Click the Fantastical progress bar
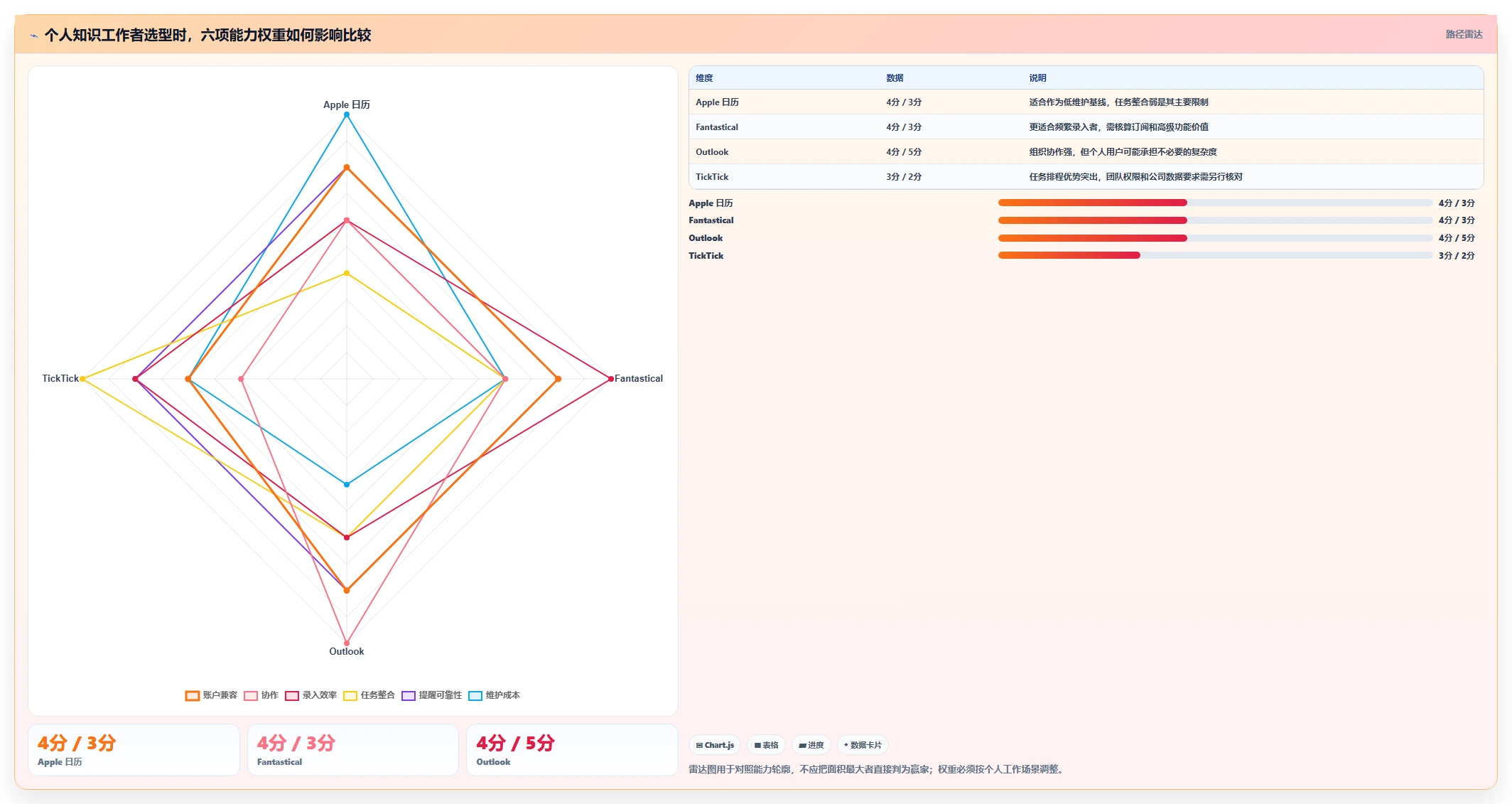Screen dimensions: 1512x804 (x=1215, y=220)
